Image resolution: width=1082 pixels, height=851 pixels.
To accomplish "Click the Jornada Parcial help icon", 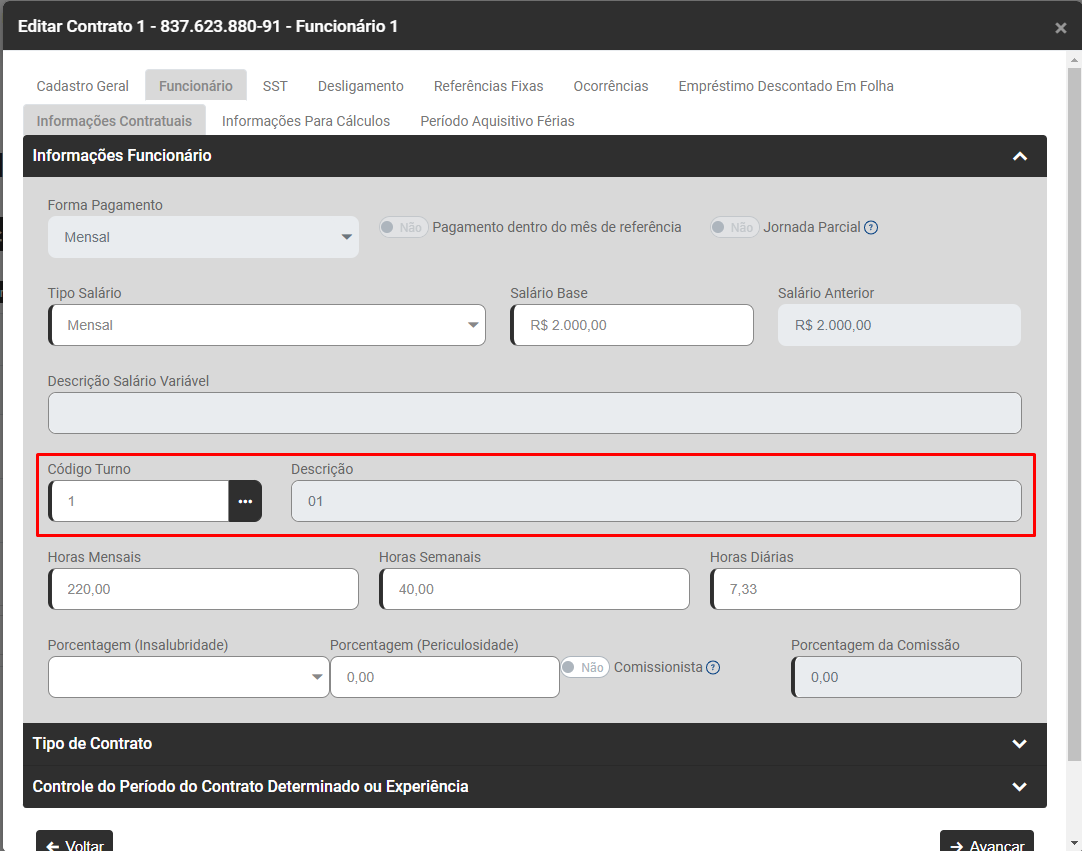I will point(871,227).
